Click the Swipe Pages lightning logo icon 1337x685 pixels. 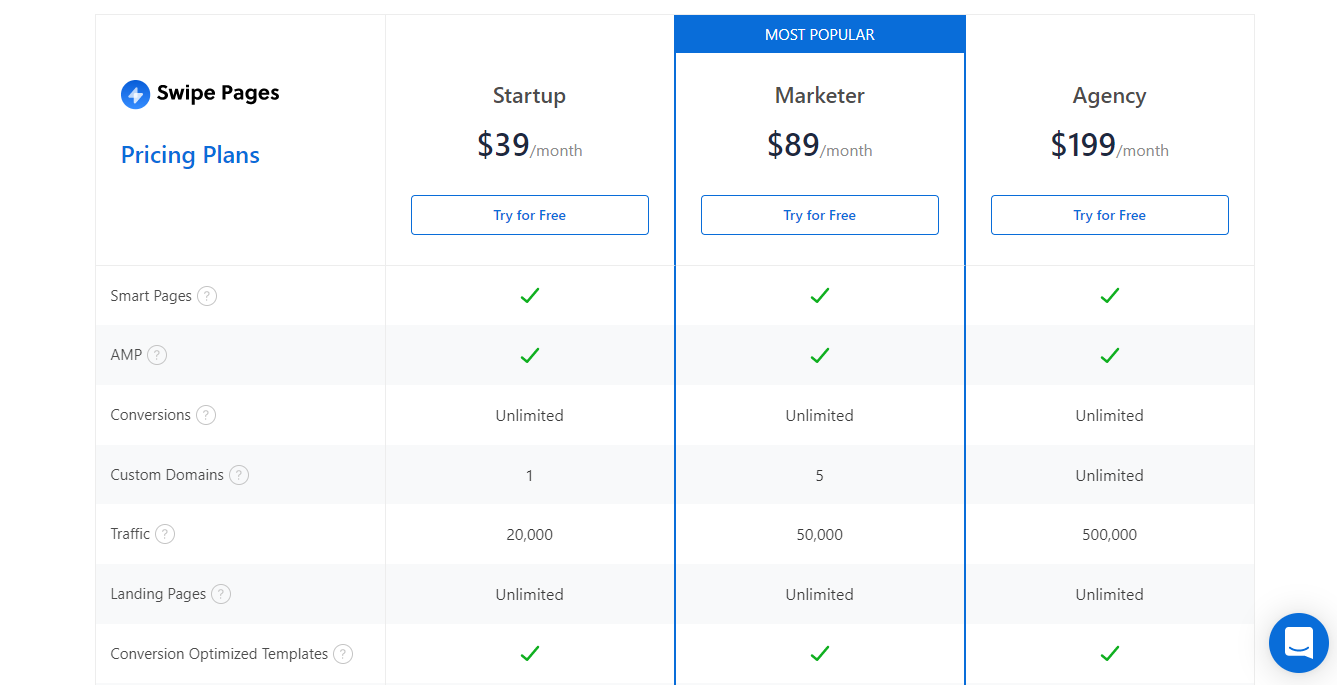point(135,94)
